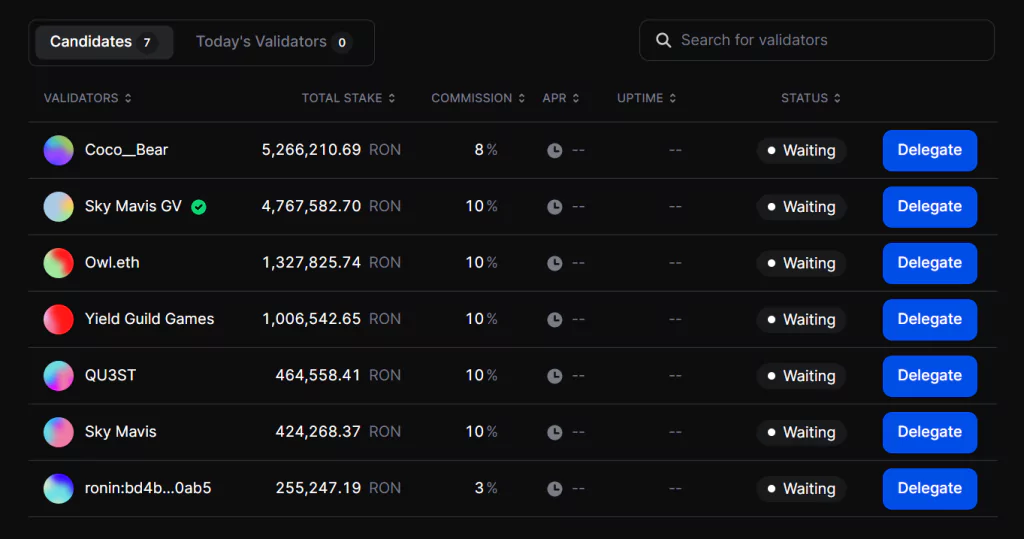Open the Yield Guild Games validator name
Viewport: 1024px width, 539px height.
point(150,319)
